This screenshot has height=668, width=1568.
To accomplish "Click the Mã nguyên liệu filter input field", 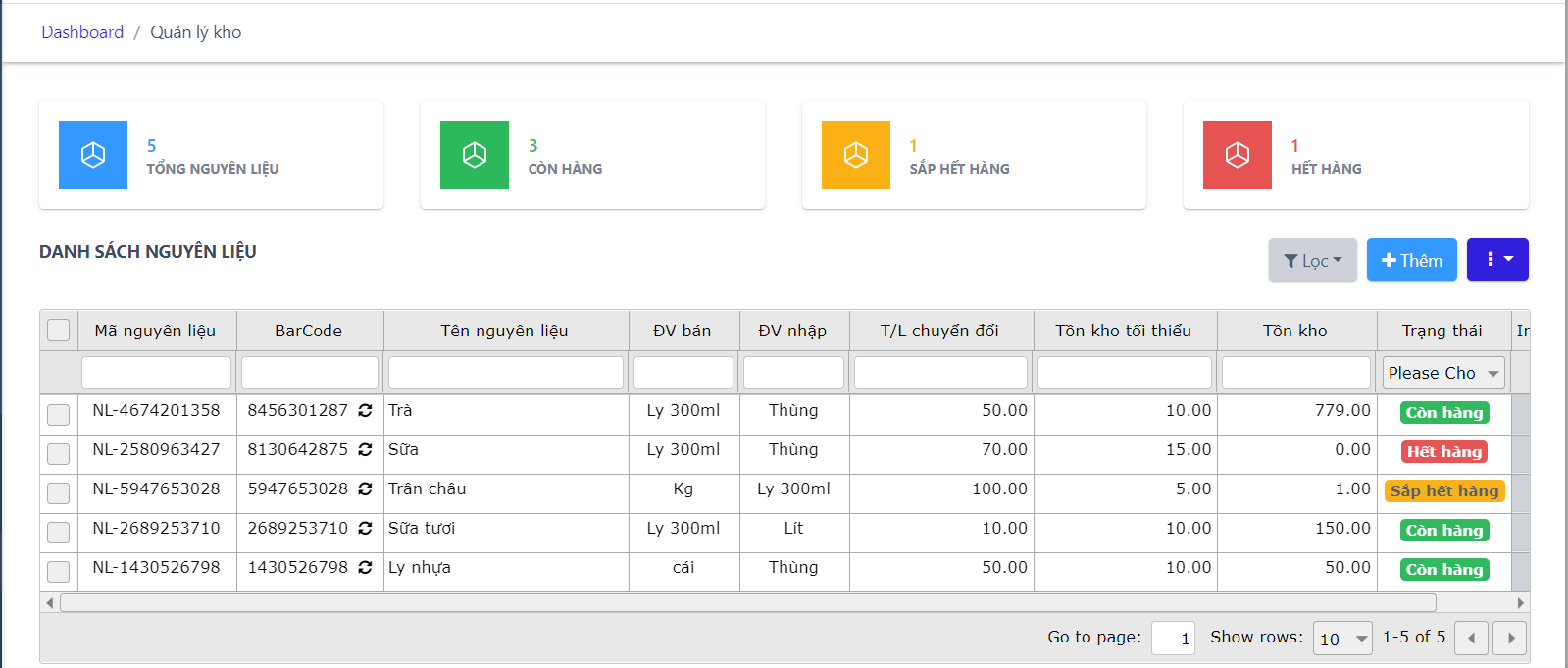I will (156, 373).
